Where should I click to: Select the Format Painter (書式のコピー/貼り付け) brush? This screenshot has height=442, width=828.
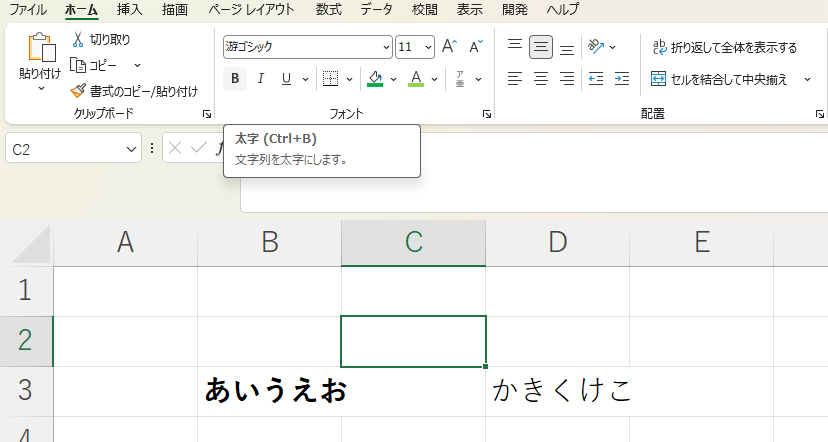(x=78, y=91)
